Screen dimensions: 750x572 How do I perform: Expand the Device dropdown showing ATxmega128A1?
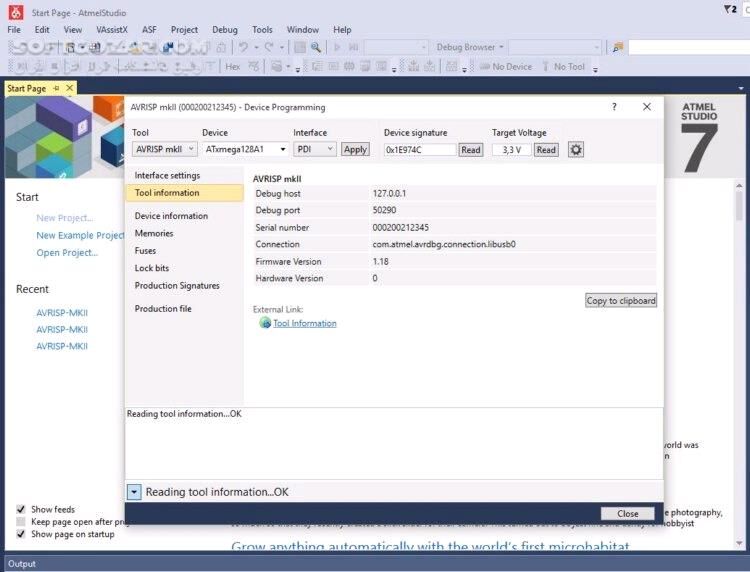pyautogui.click(x=245, y=149)
